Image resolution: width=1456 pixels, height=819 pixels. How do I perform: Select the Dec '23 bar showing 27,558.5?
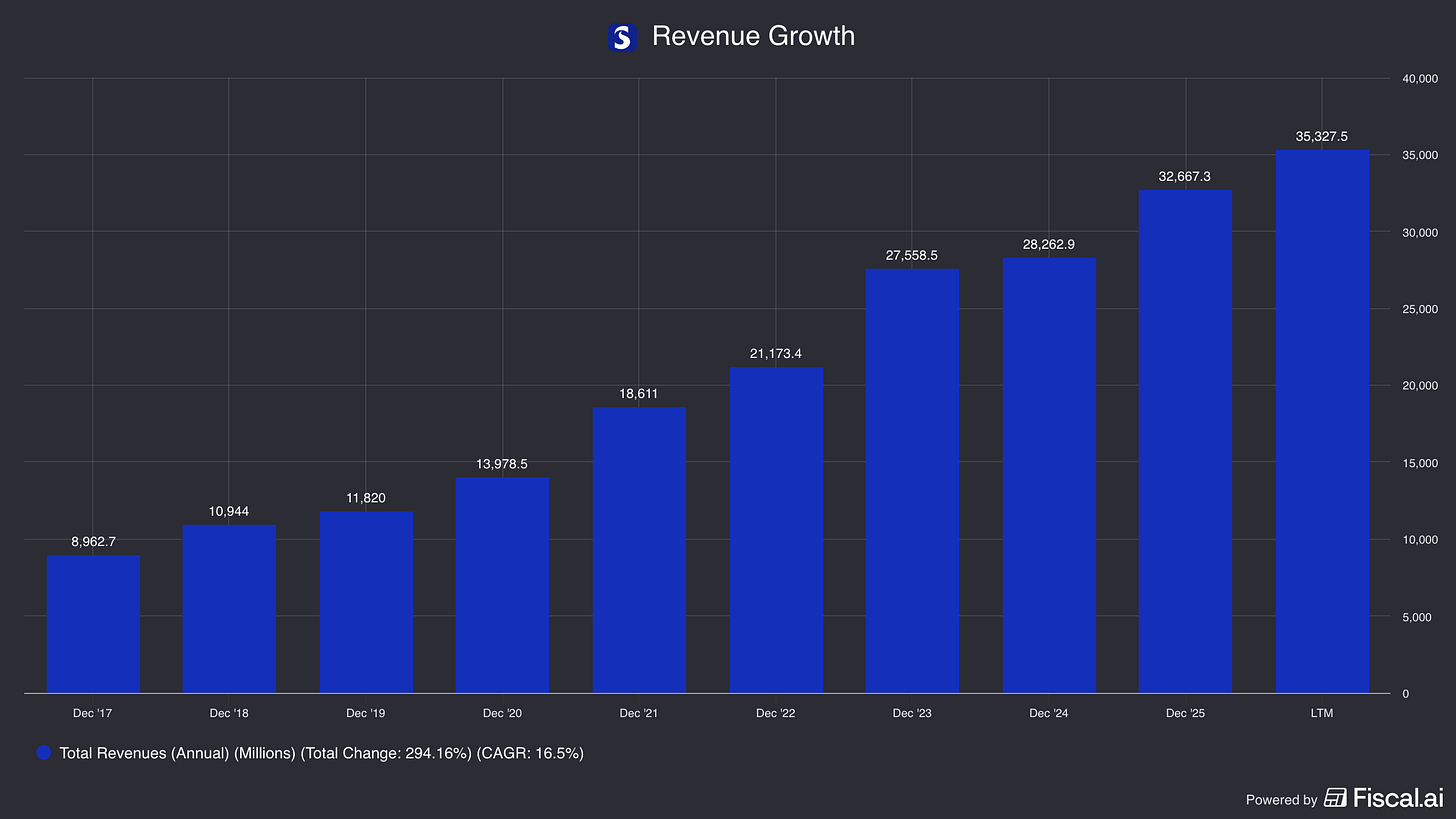pyautogui.click(x=912, y=481)
